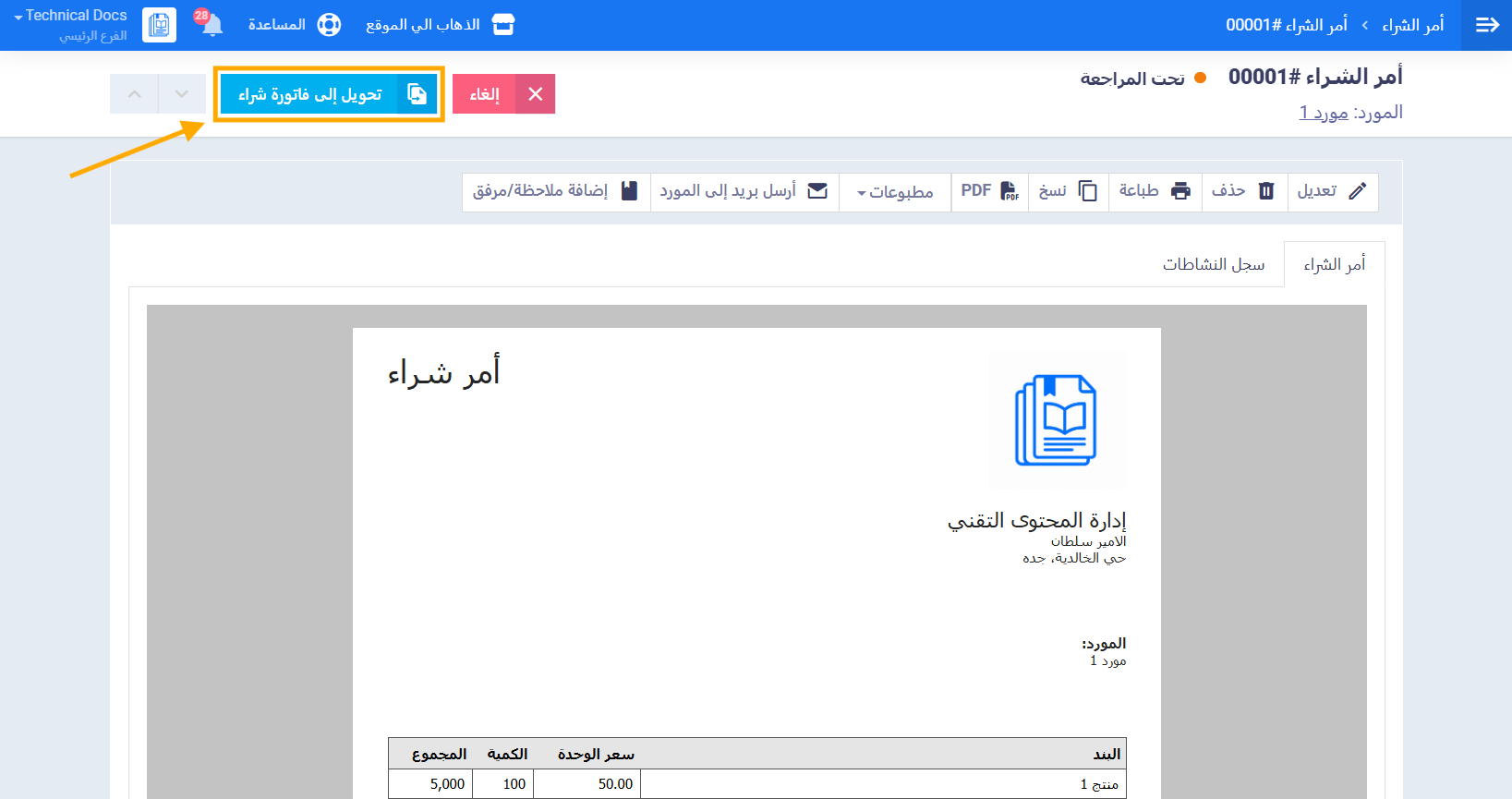
Task: Print the purchase order (طباعة)
Action: (x=1155, y=191)
